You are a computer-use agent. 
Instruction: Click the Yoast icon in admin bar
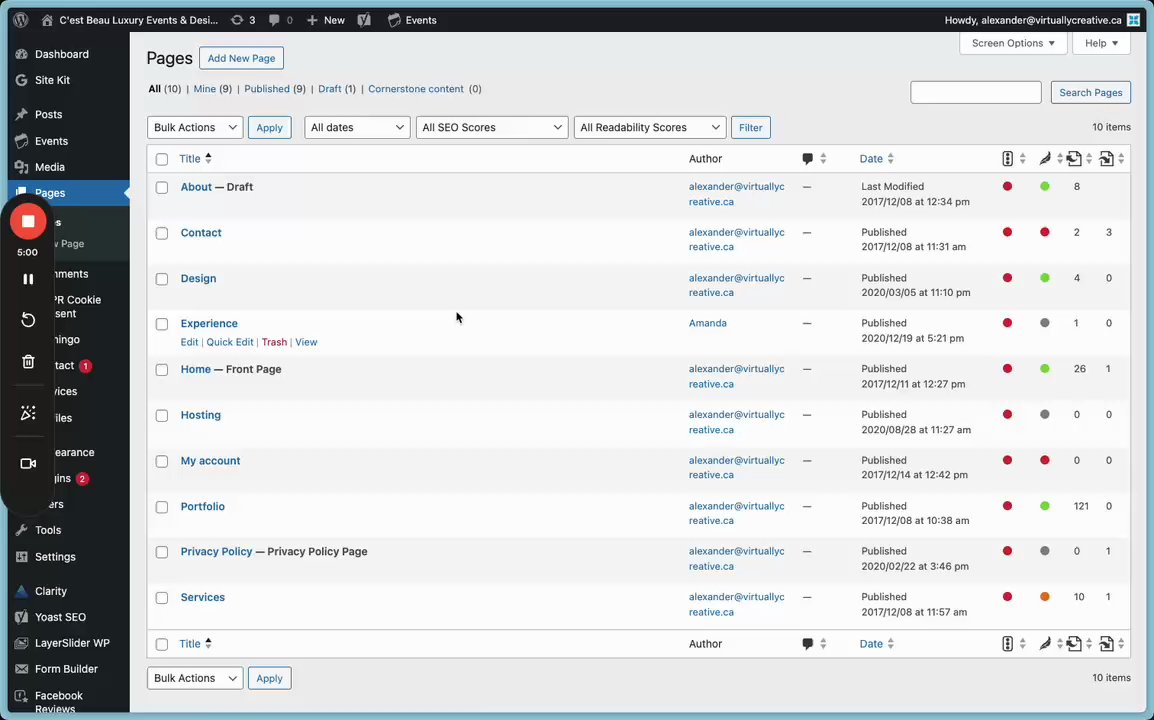click(x=364, y=20)
